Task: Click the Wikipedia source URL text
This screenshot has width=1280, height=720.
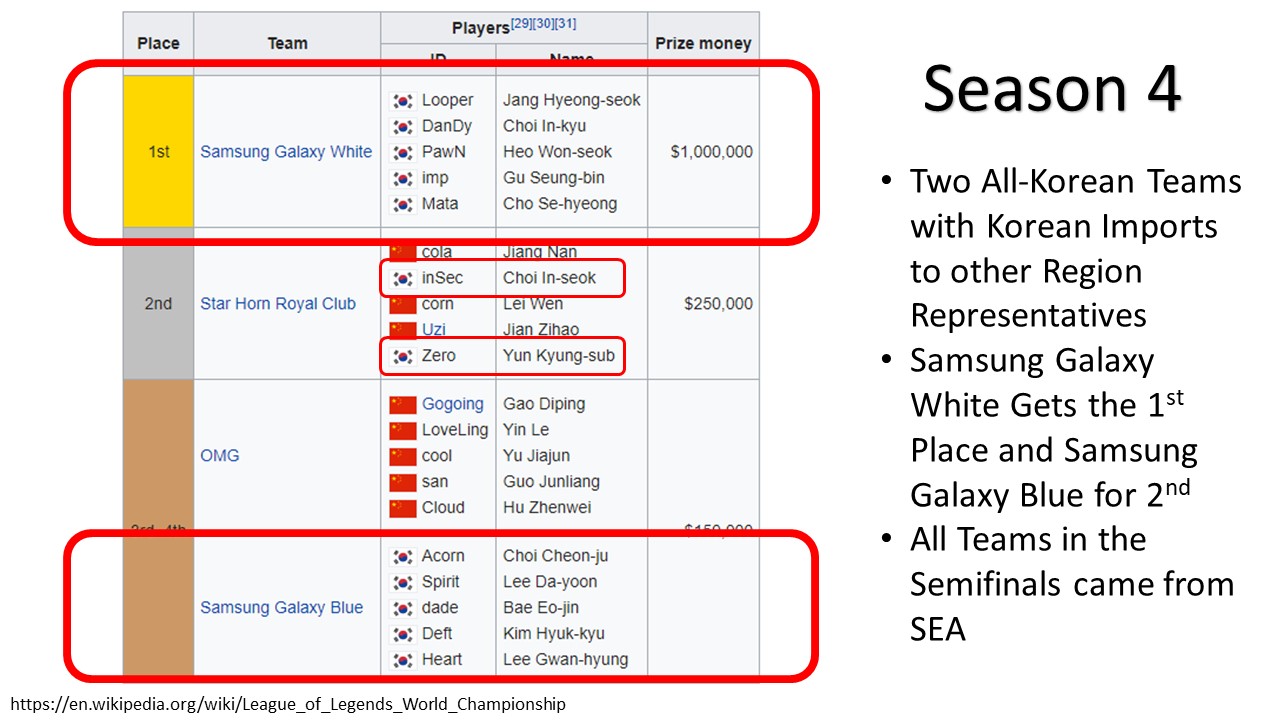Action: click(x=289, y=704)
